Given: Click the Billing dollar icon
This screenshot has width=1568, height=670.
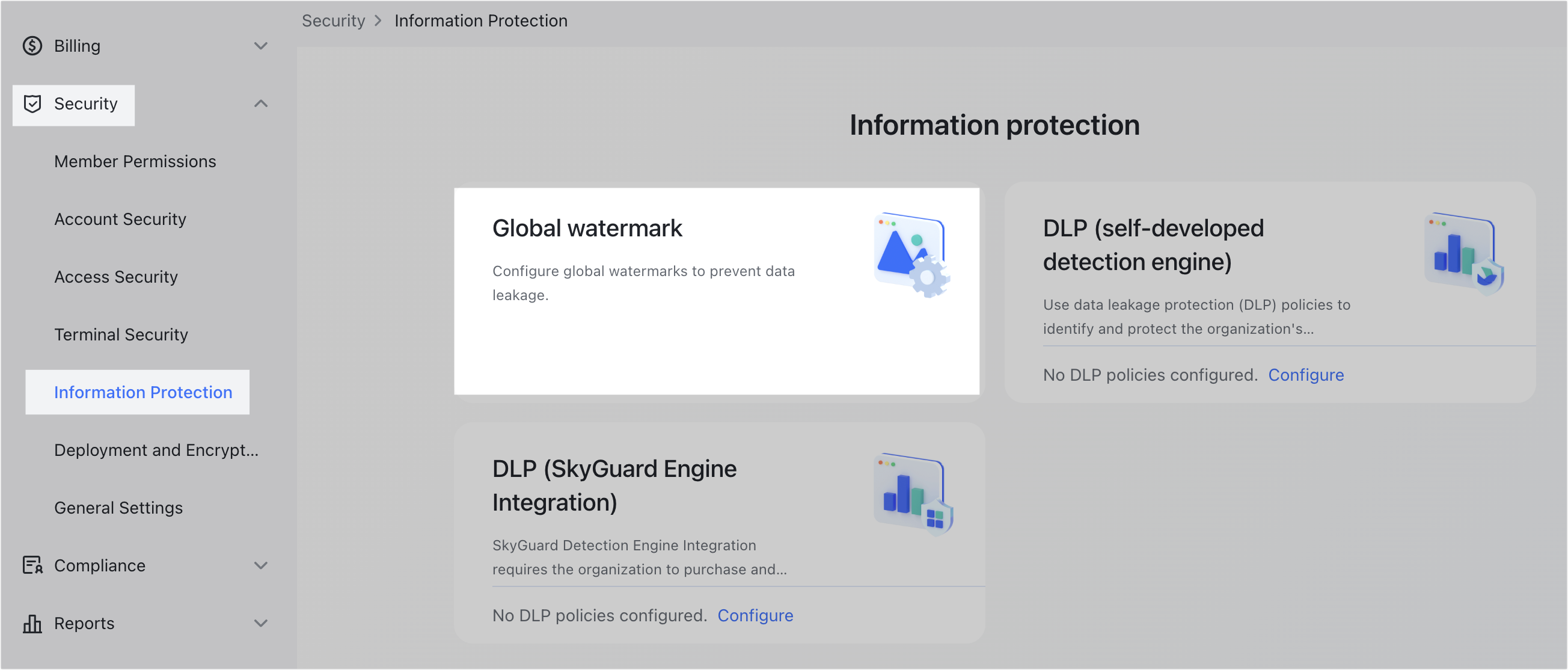Looking at the screenshot, I should (33, 45).
